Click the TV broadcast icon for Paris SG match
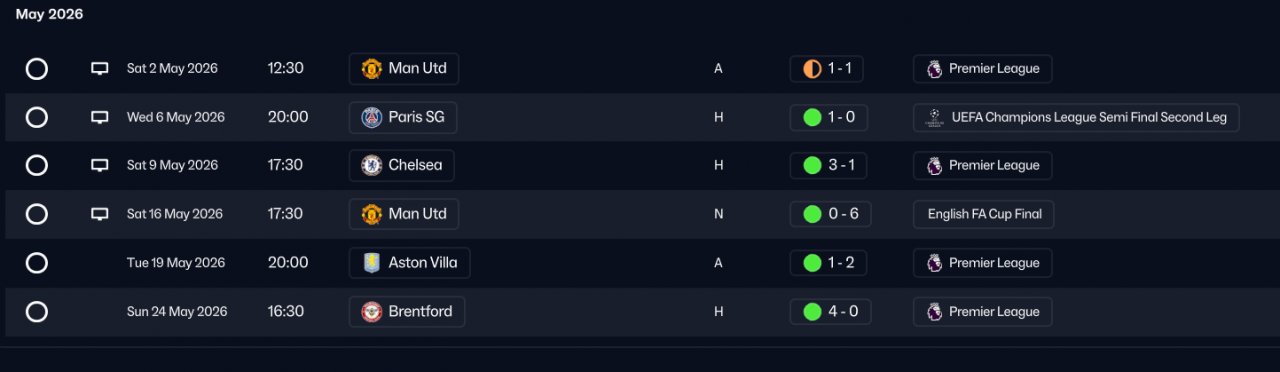Screen dimensions: 1280x372 point(99,117)
